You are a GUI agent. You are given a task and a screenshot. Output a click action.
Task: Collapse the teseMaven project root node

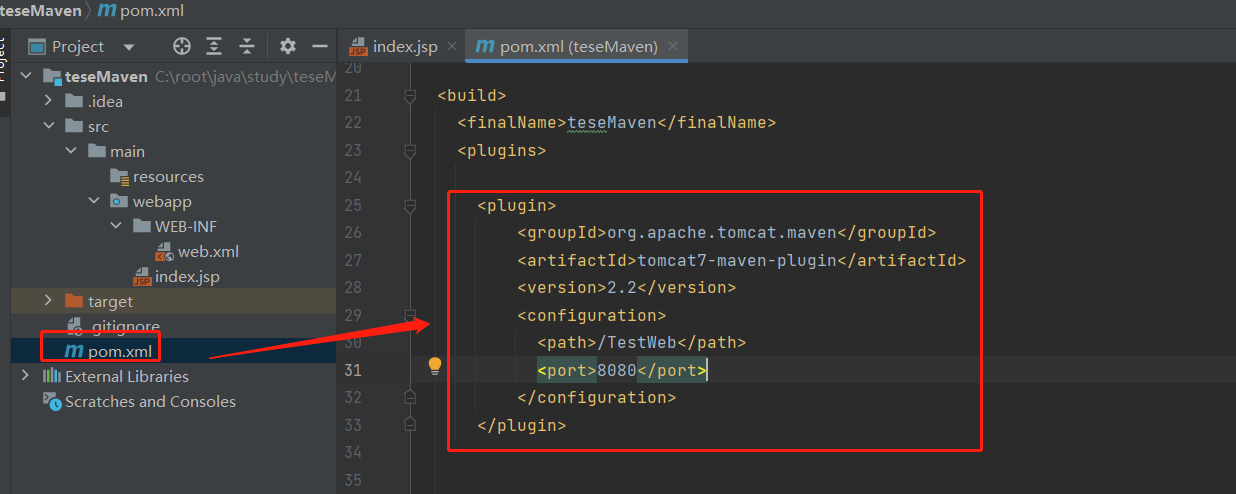[27, 76]
